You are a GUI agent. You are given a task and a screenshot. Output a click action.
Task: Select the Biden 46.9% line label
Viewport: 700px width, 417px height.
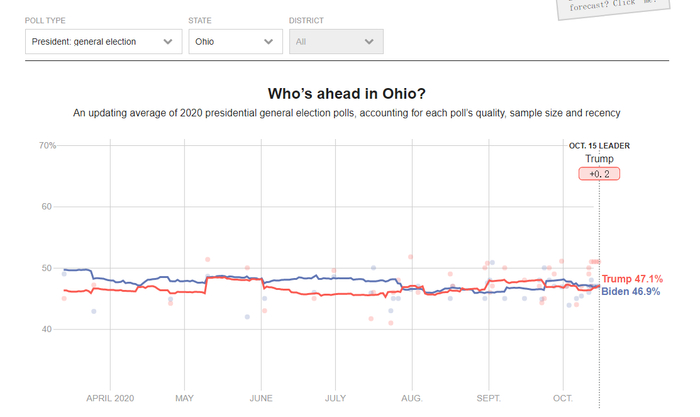point(631,291)
